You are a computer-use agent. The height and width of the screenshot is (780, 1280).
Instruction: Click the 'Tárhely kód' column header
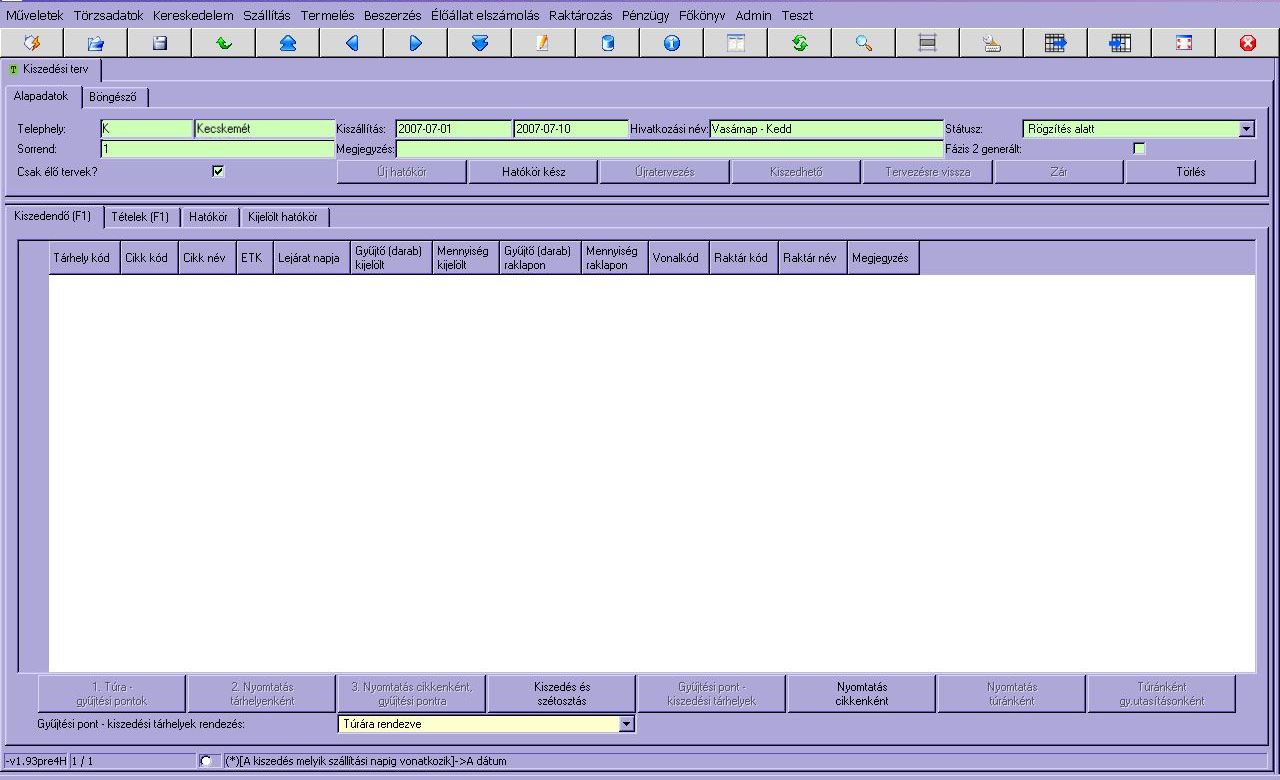[84, 258]
